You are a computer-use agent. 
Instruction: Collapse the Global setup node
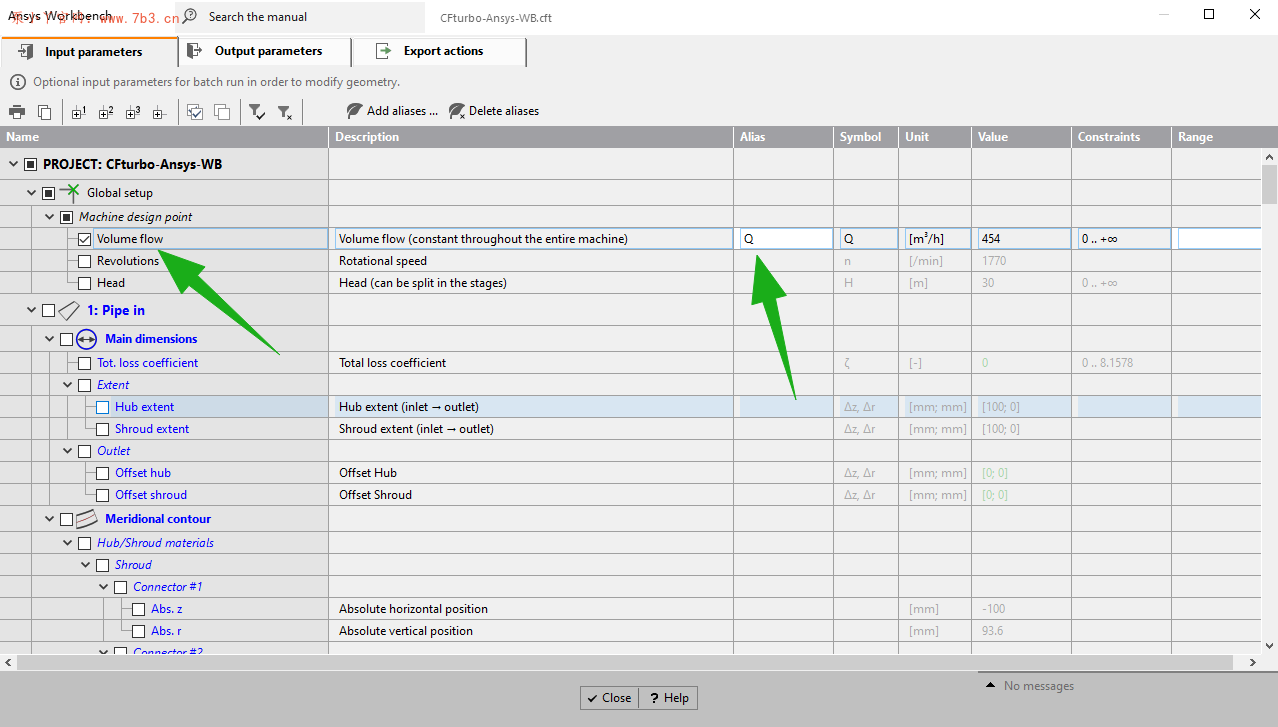[31, 193]
